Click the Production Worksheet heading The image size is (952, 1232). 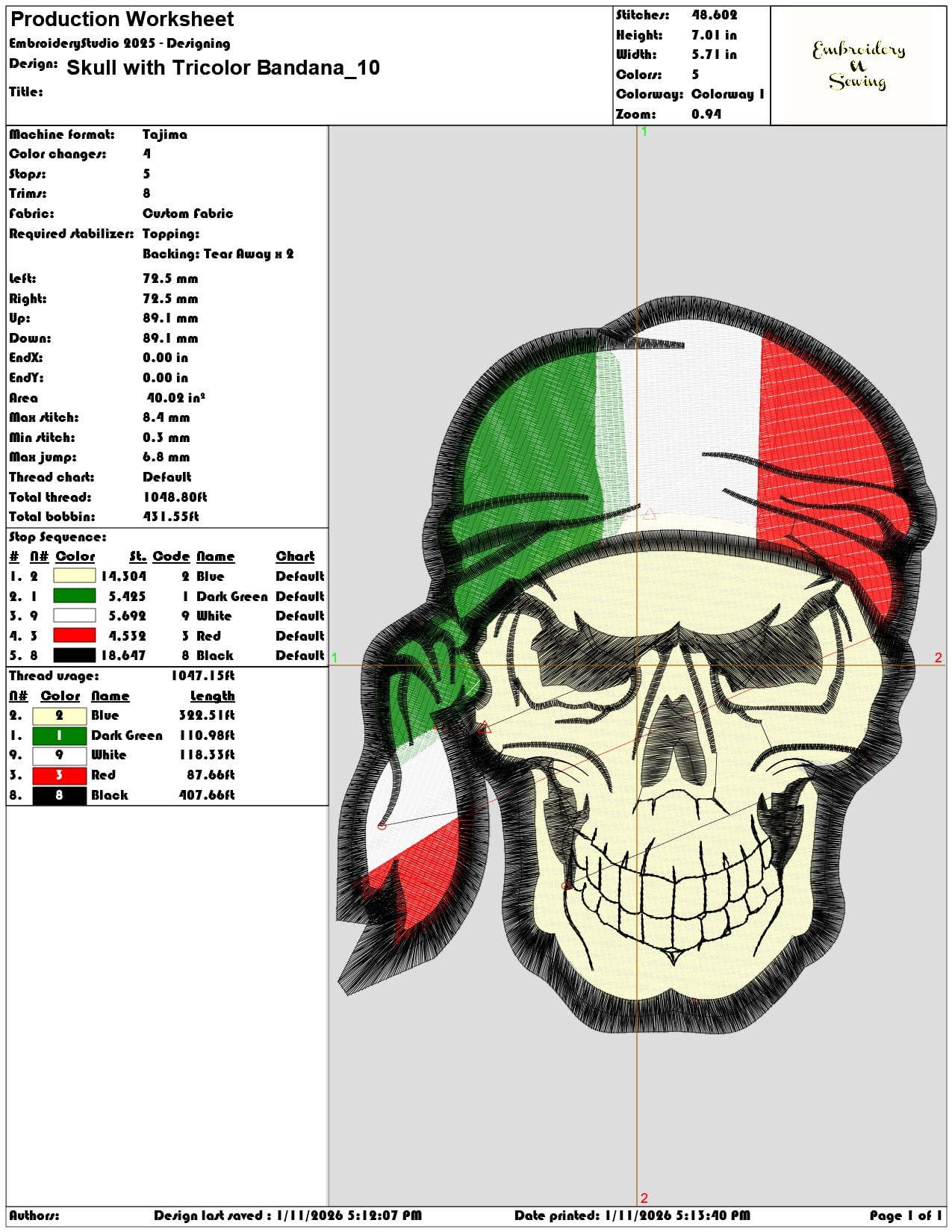point(122,19)
